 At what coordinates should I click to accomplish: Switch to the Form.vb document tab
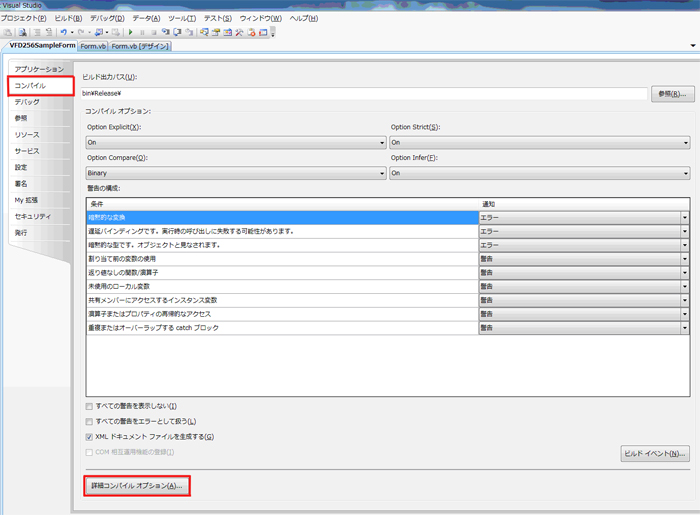point(93,46)
